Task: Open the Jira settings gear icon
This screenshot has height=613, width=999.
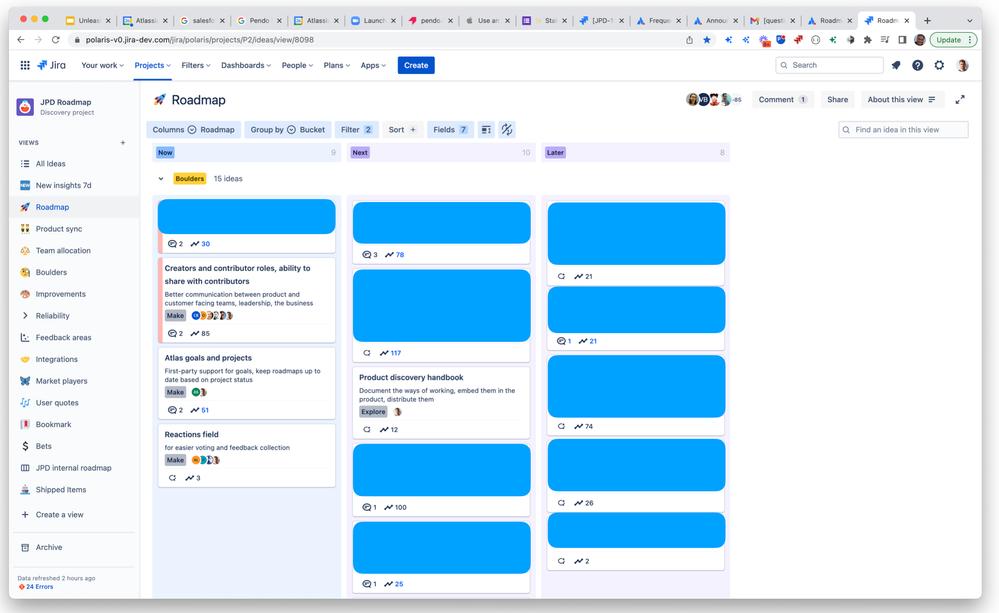Action: tap(938, 64)
